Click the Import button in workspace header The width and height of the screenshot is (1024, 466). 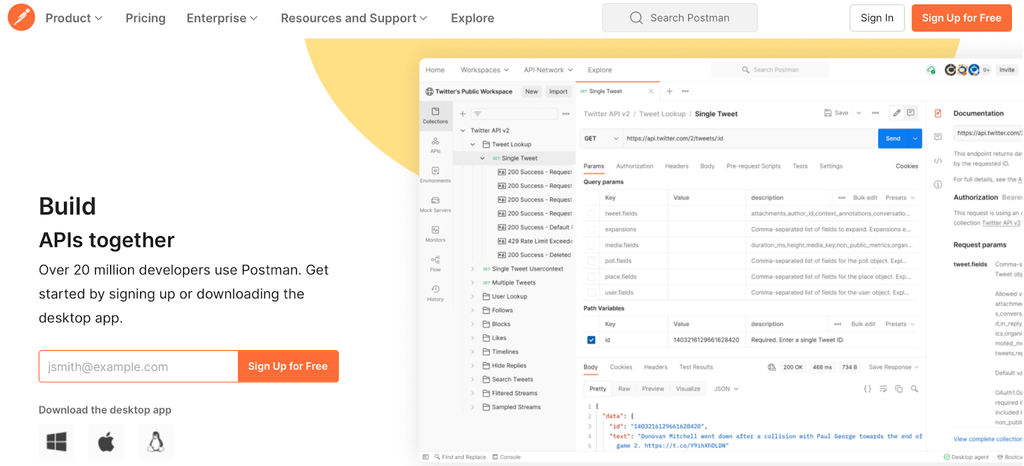[558, 91]
